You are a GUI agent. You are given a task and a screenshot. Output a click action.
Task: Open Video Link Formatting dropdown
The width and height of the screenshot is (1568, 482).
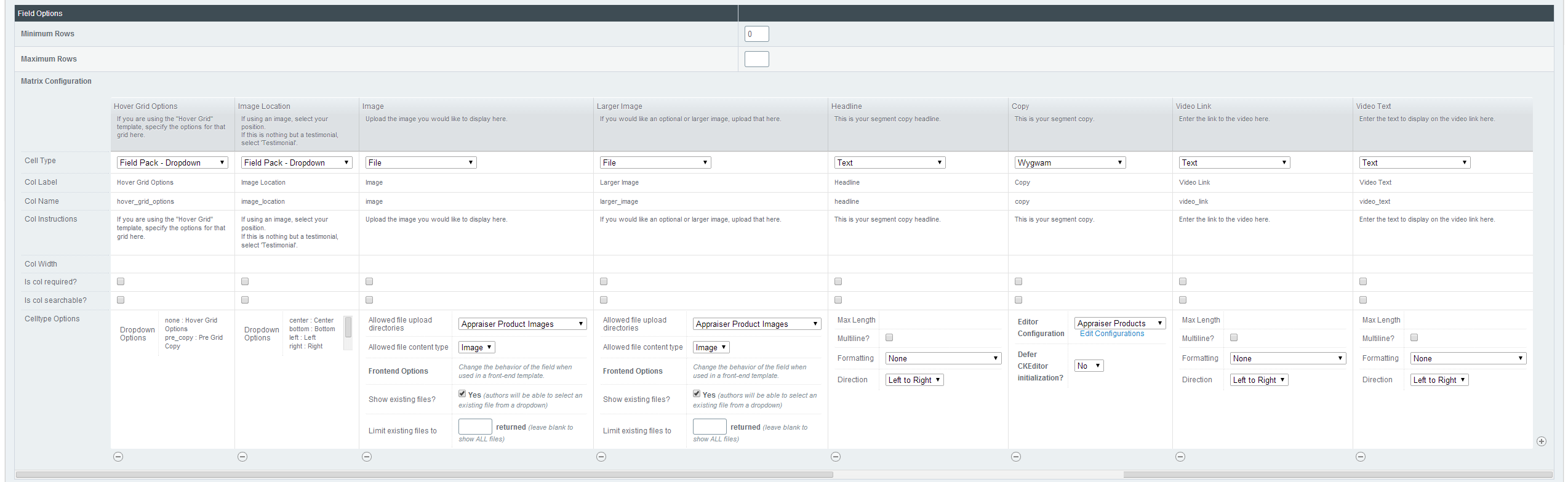[1288, 358]
